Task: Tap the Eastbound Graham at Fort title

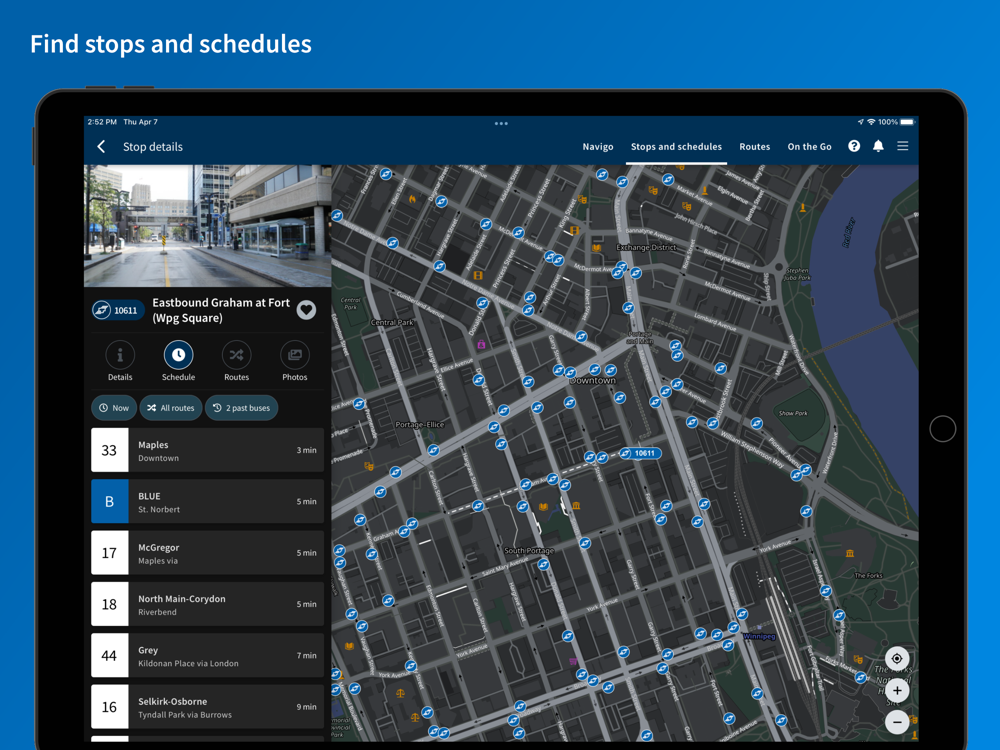Action: pyautogui.click(x=221, y=310)
